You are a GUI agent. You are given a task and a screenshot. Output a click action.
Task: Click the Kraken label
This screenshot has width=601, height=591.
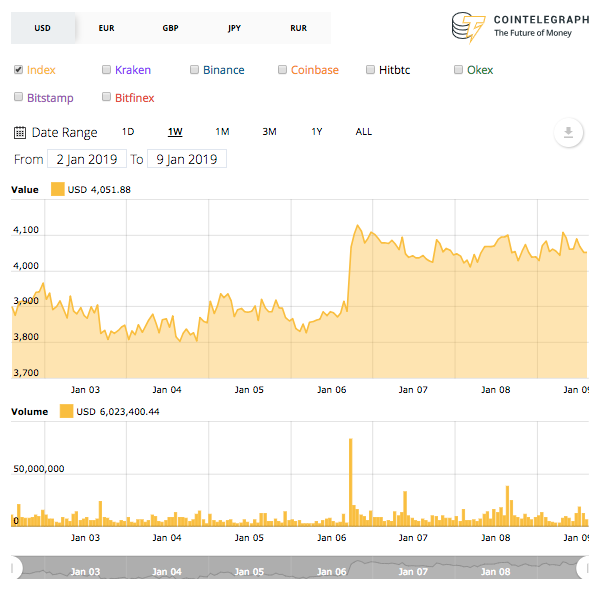pyautogui.click(x=133, y=70)
